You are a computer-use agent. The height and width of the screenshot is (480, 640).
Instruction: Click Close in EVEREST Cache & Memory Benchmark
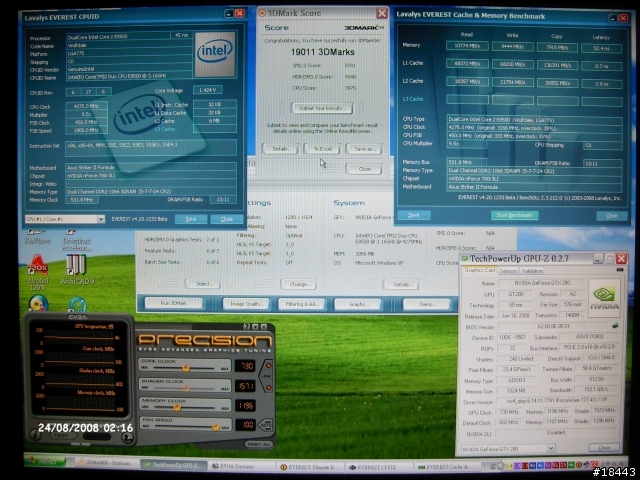pos(611,216)
